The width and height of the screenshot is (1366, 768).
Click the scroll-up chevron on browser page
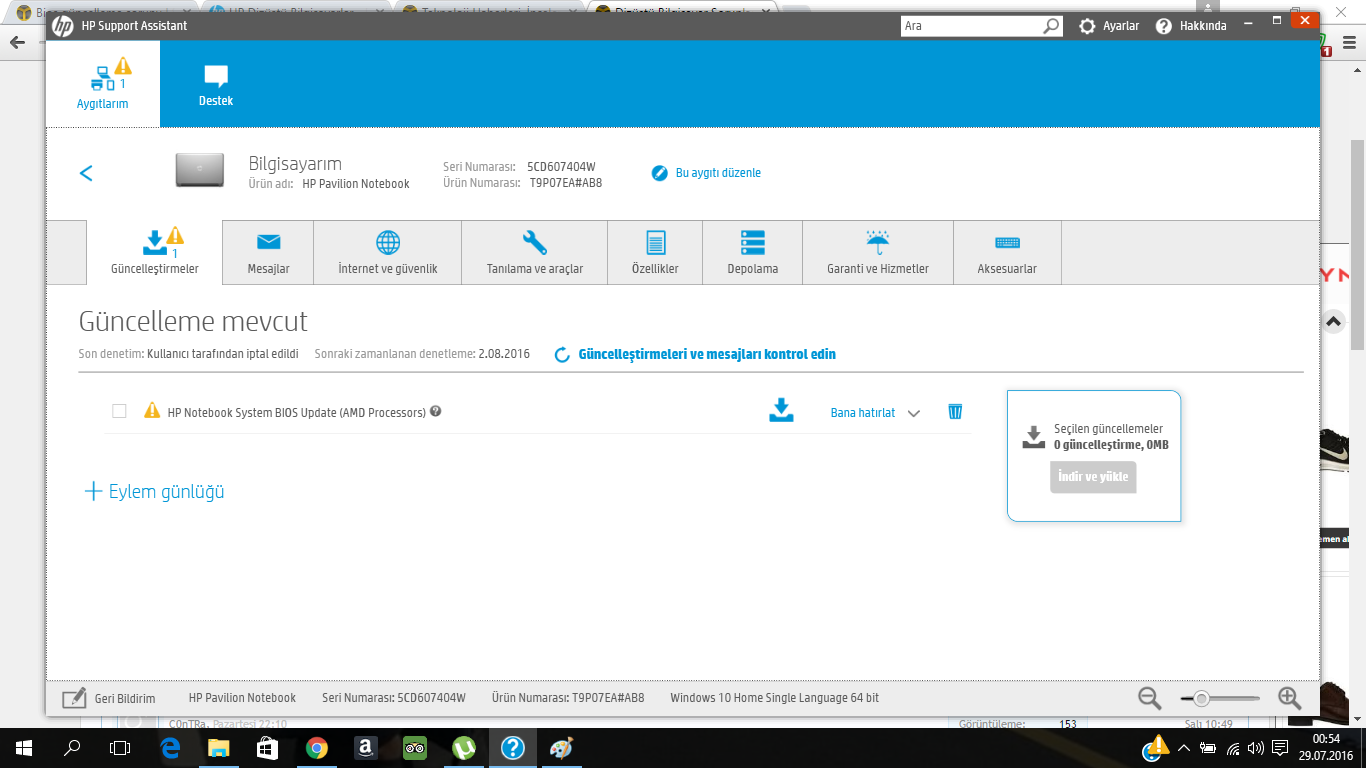pyautogui.click(x=1334, y=322)
